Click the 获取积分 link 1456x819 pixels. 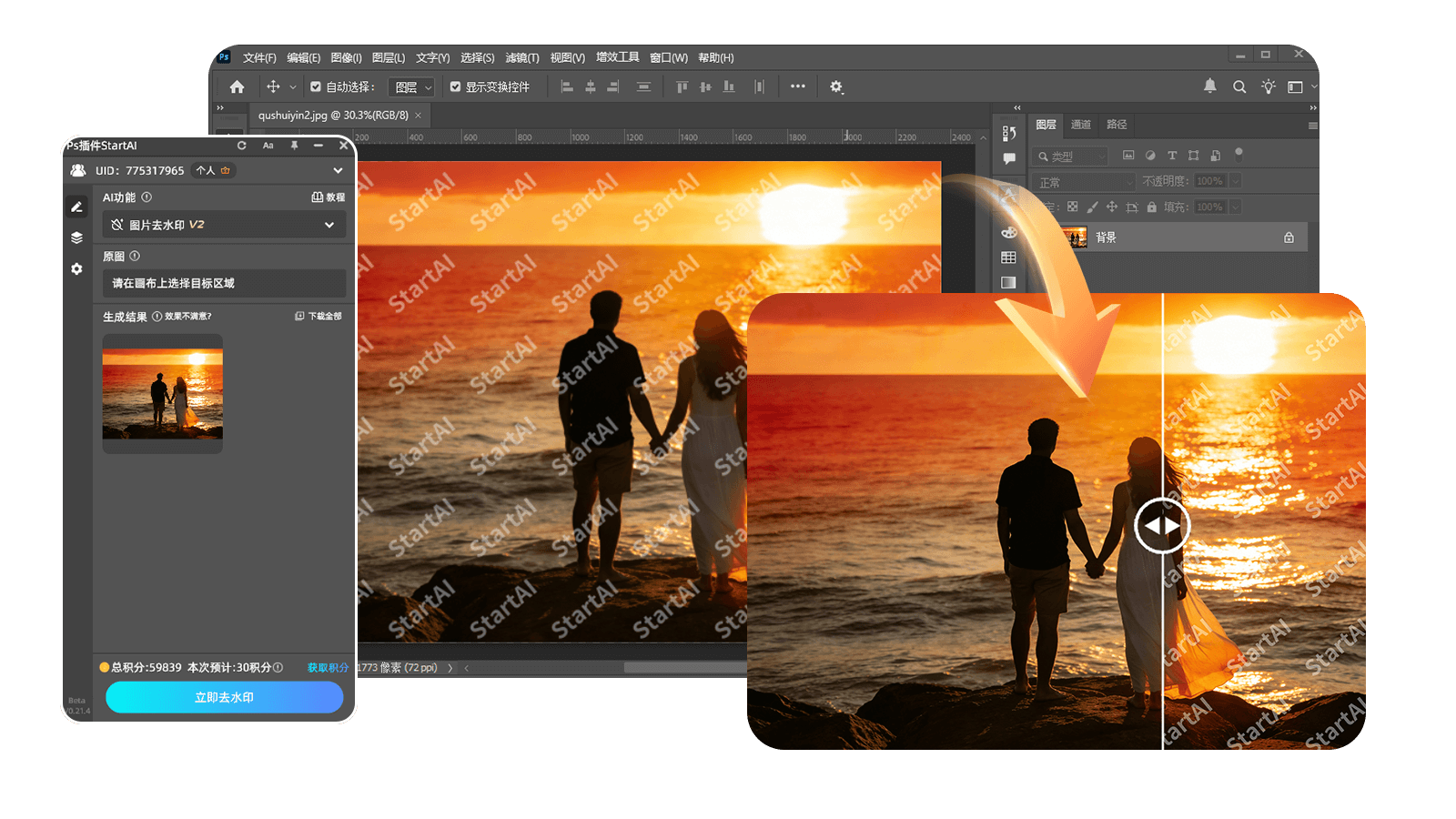pos(328,668)
